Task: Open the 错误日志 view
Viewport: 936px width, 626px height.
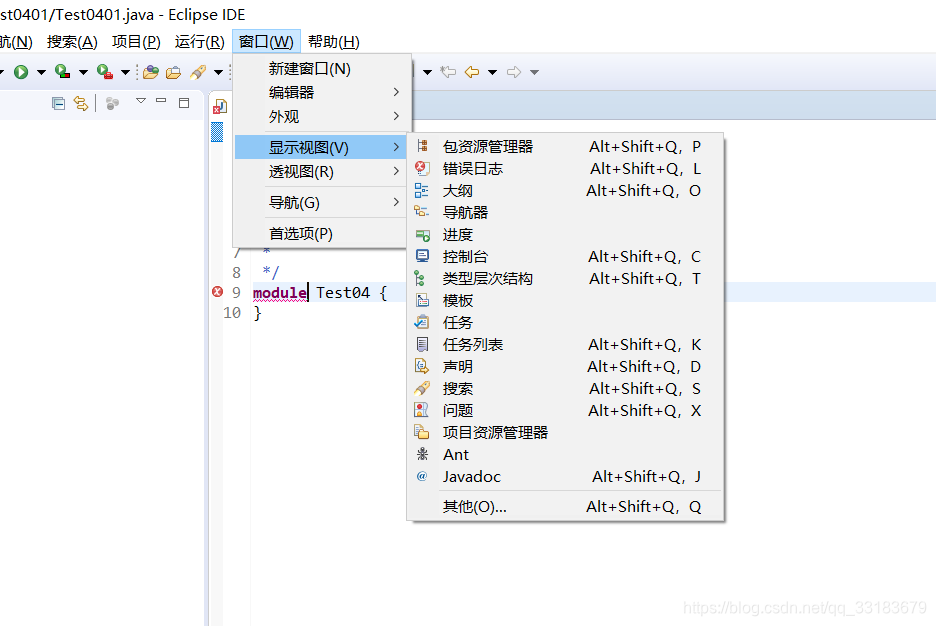Action: pyautogui.click(x=565, y=169)
